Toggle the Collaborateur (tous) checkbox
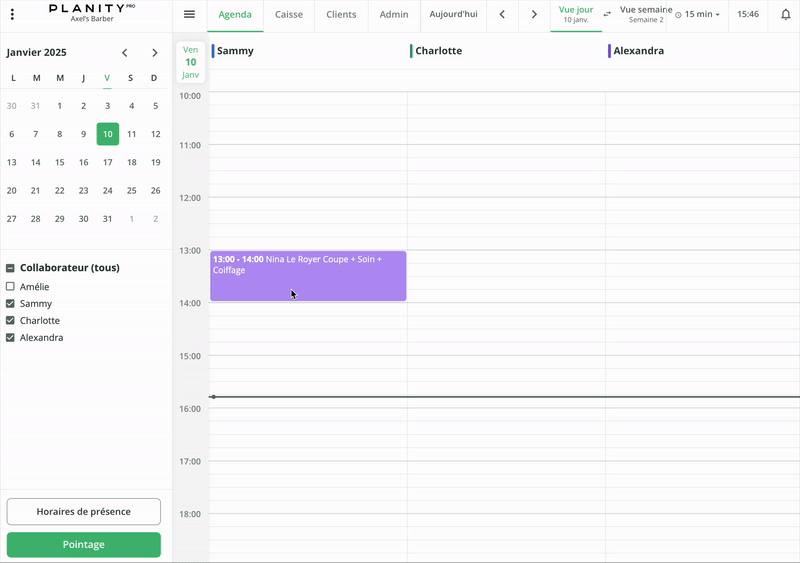The width and height of the screenshot is (800, 563). point(11,268)
